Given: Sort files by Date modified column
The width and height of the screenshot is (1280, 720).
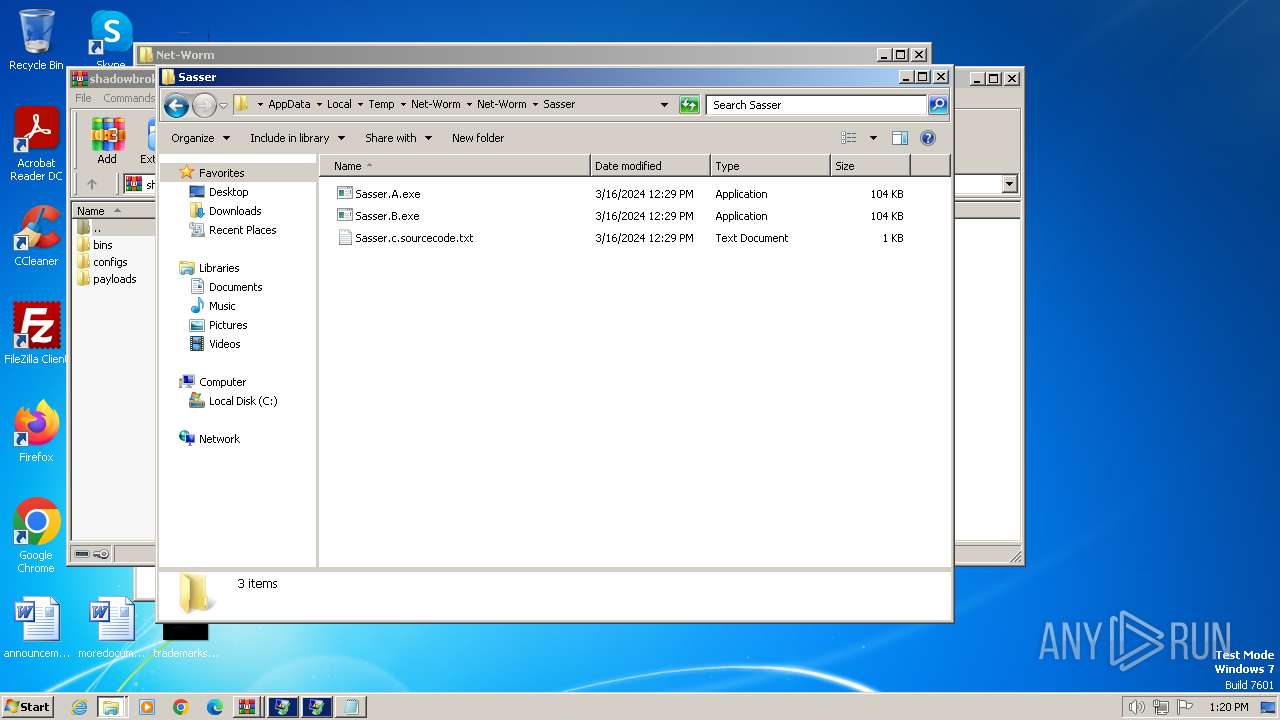Looking at the screenshot, I should (650, 166).
